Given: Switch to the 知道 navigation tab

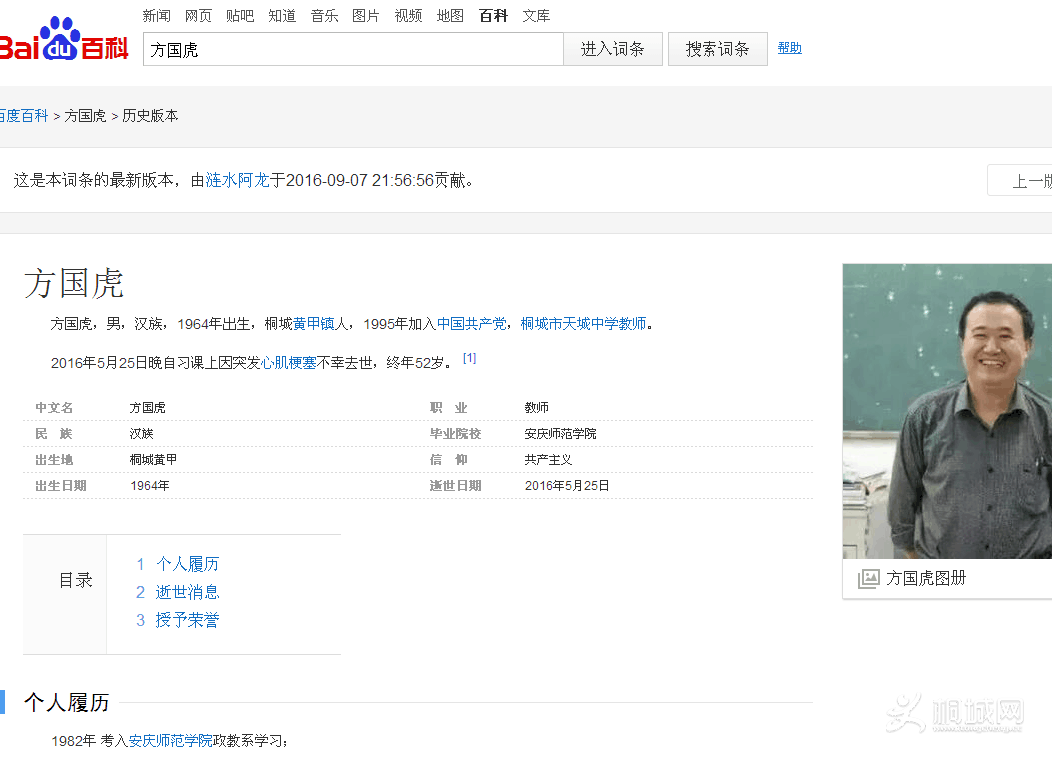Looking at the screenshot, I should 282,16.
